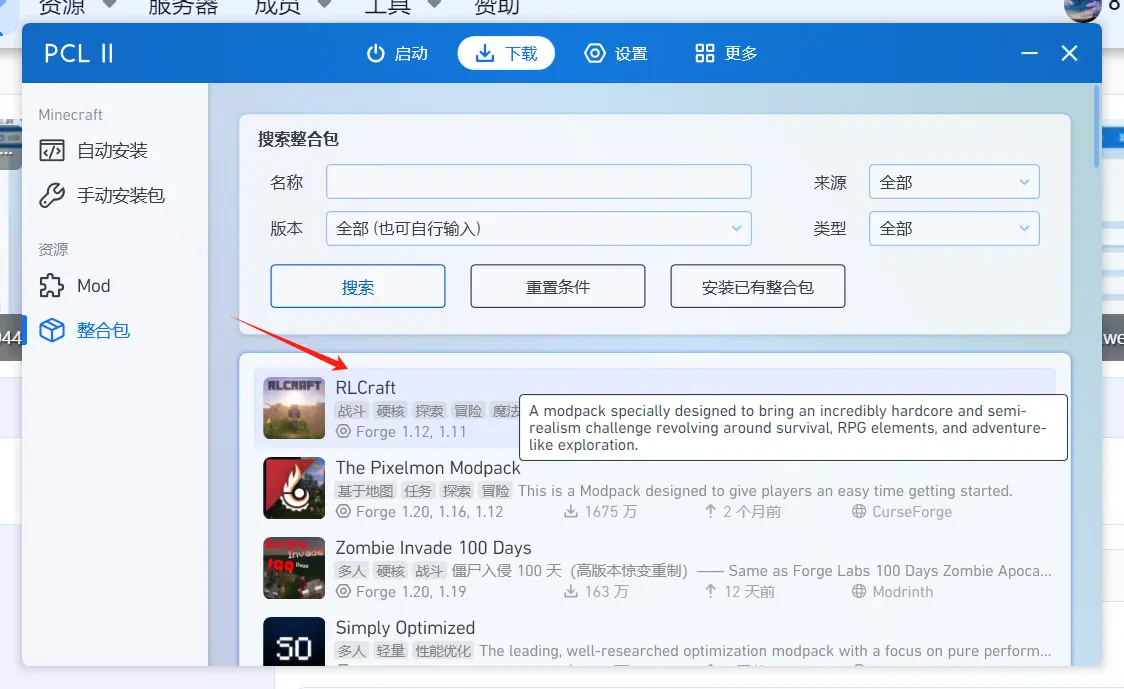
Task: Expand the 来源 source dropdown
Action: click(x=954, y=182)
